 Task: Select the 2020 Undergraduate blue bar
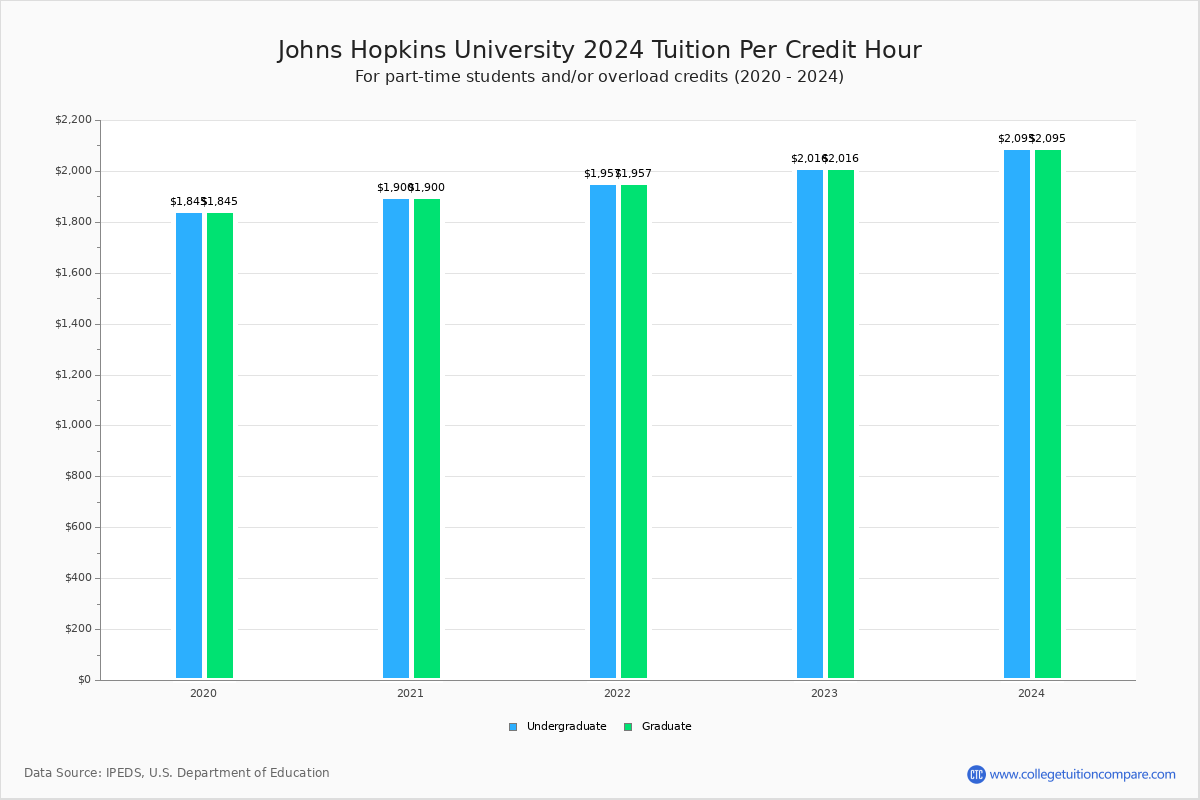point(189,445)
